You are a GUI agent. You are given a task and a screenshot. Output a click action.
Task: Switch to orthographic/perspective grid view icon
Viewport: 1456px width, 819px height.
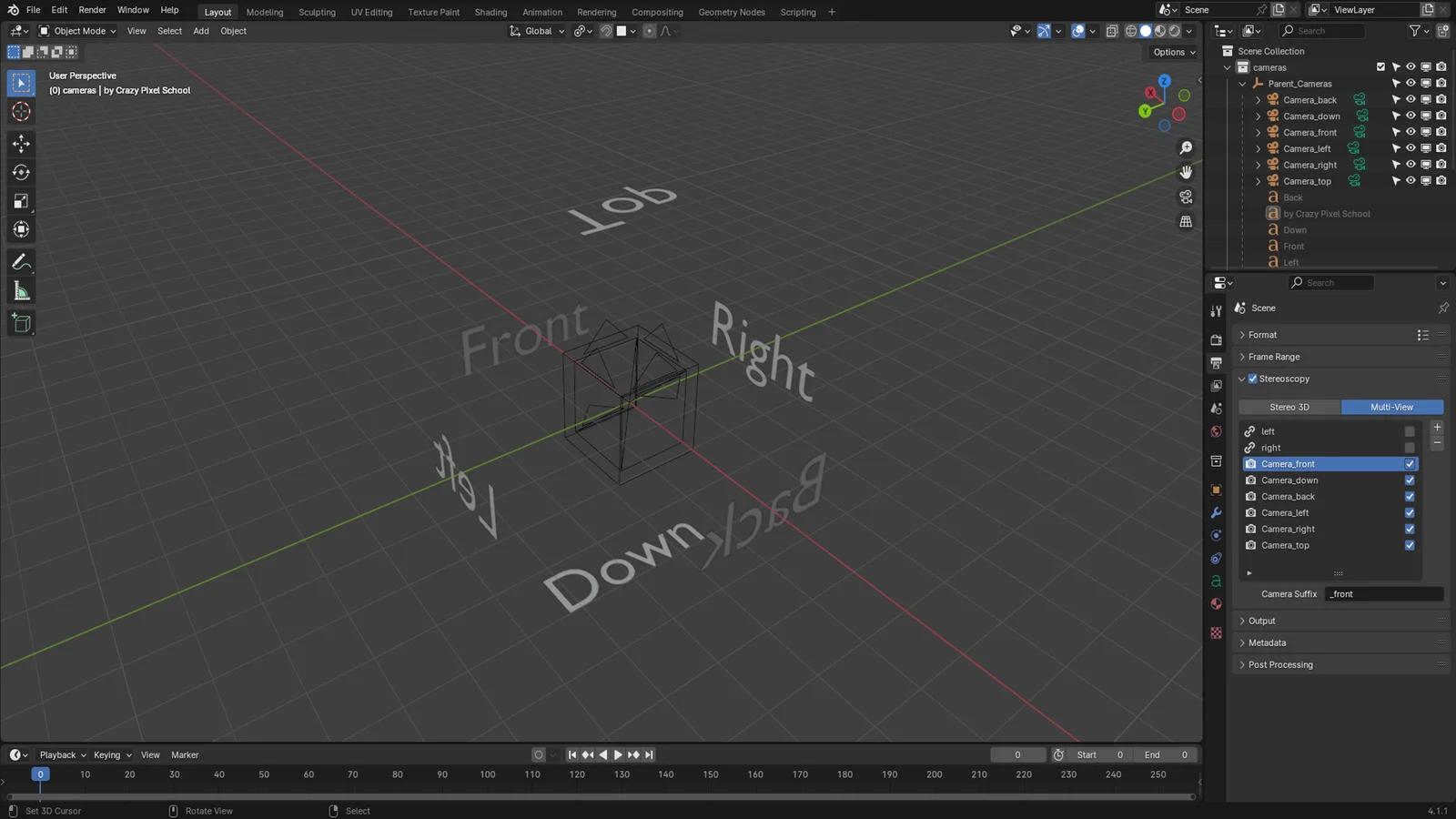pos(1186,222)
